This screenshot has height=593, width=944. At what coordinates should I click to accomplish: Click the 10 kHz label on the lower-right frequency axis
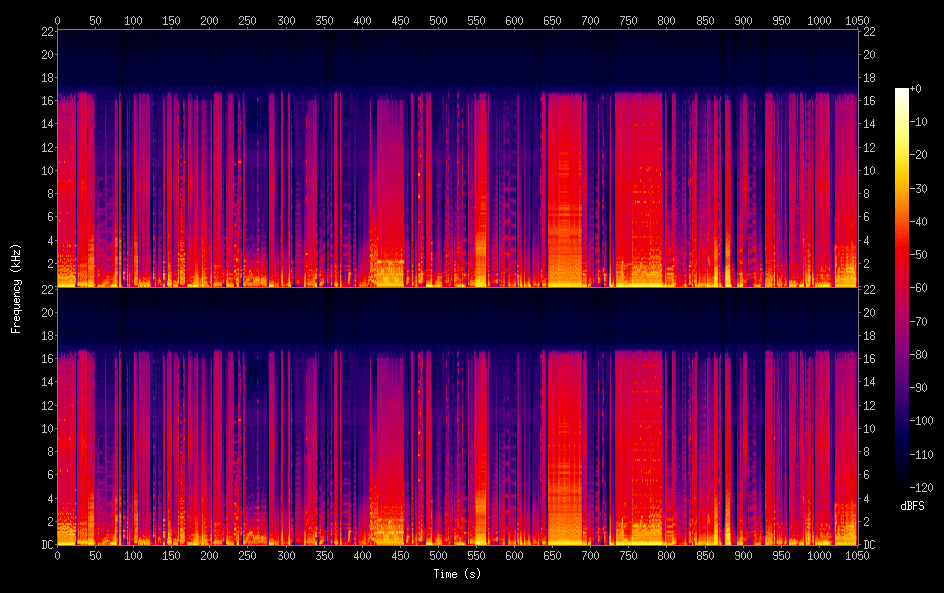point(869,428)
